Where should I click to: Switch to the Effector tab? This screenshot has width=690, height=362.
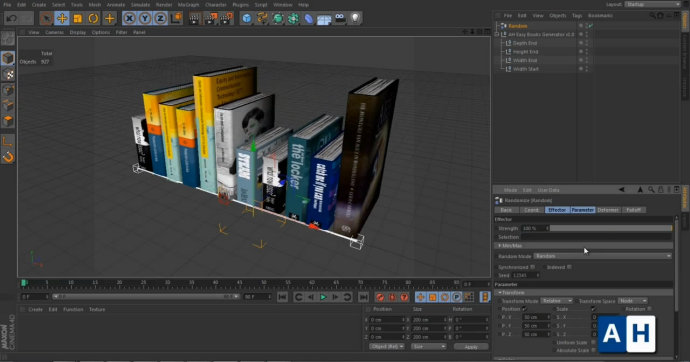point(557,210)
